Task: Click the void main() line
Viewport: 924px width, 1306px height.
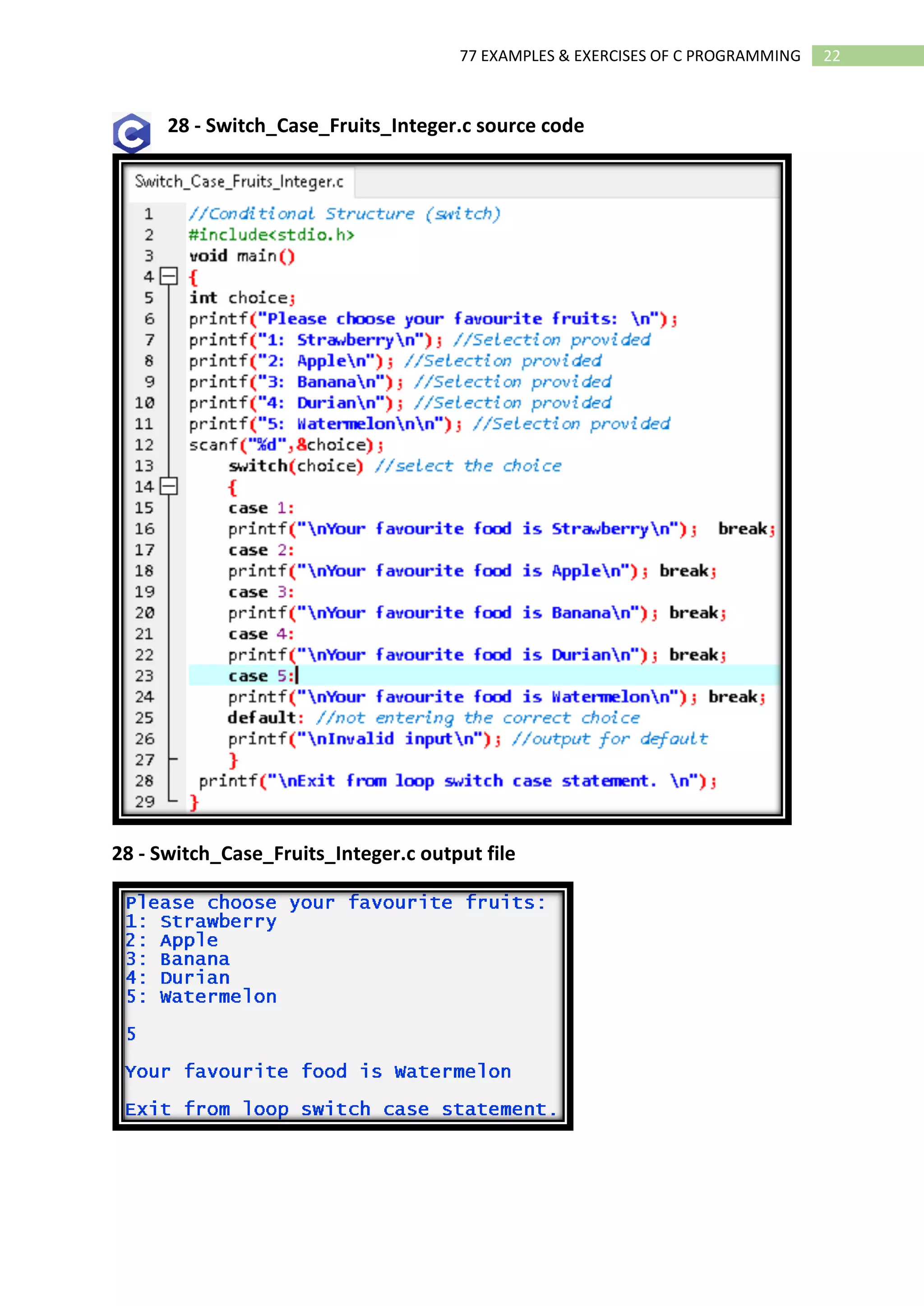Action: (x=242, y=256)
